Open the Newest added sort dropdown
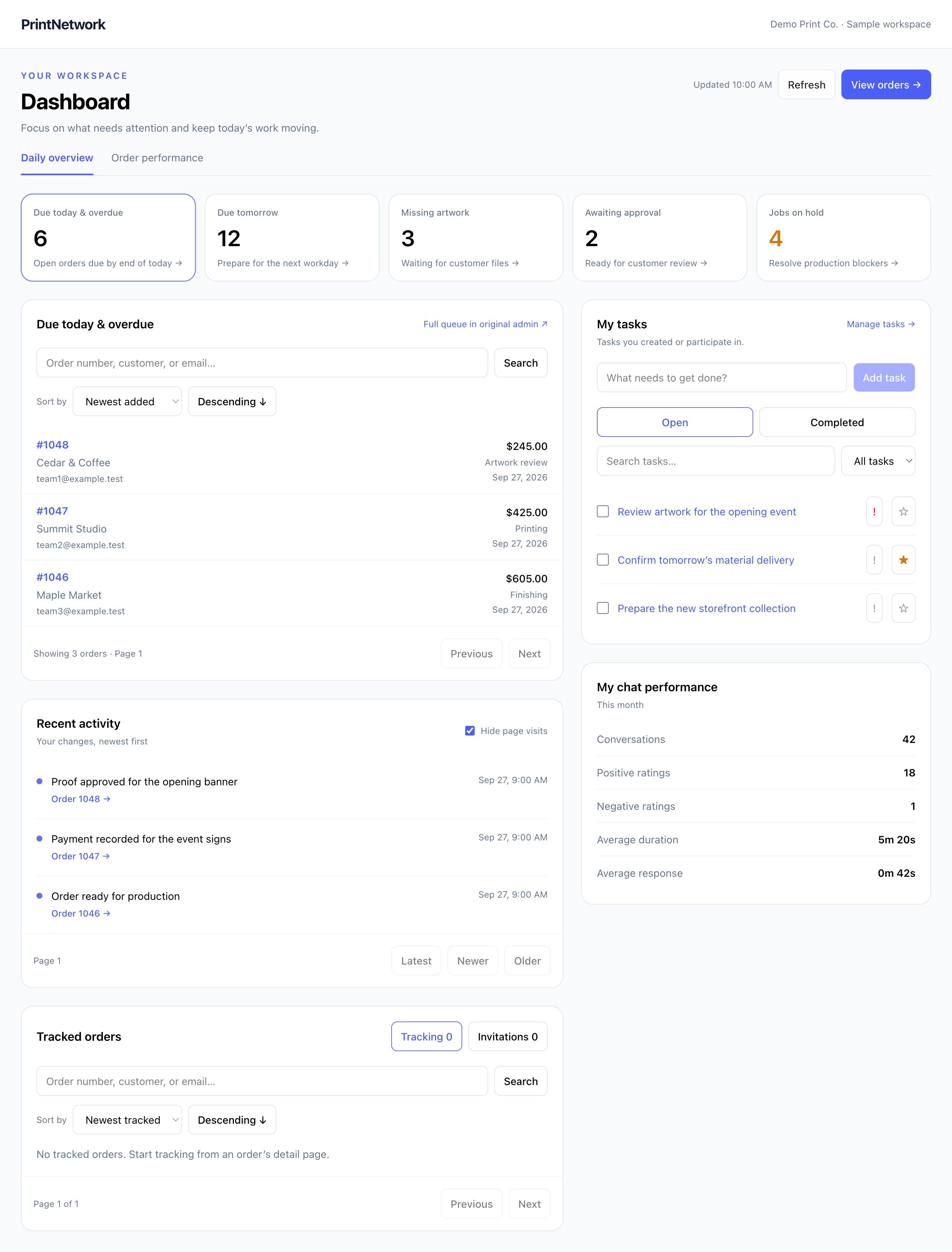The height and width of the screenshot is (1252, 952). (128, 402)
